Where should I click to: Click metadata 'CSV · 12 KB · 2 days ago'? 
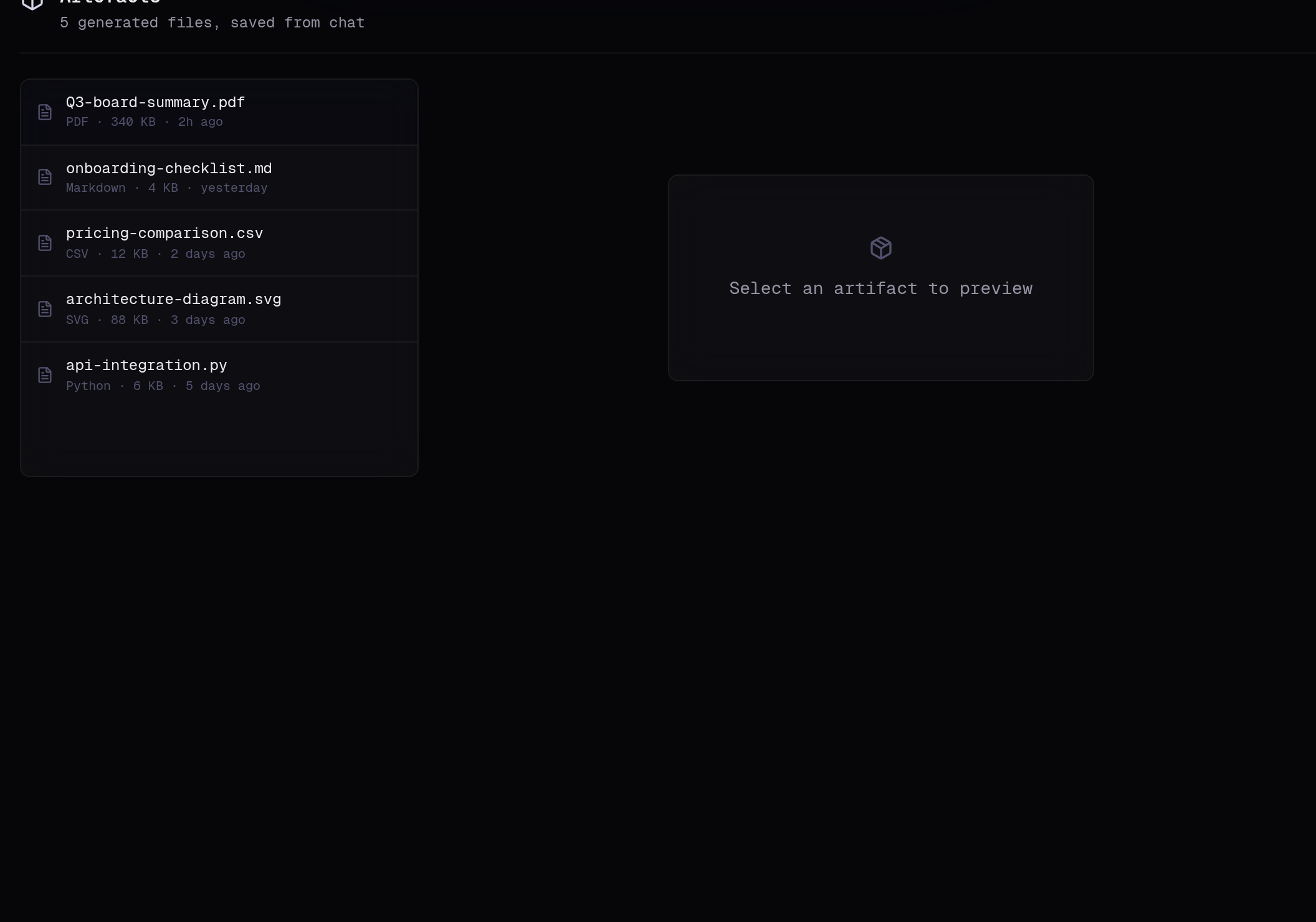point(156,254)
